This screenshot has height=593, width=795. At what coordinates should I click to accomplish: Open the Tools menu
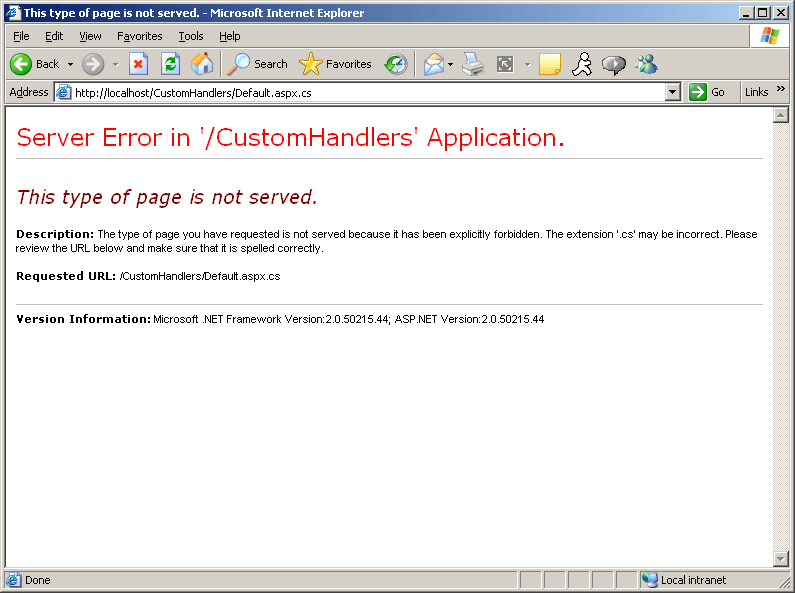(190, 36)
